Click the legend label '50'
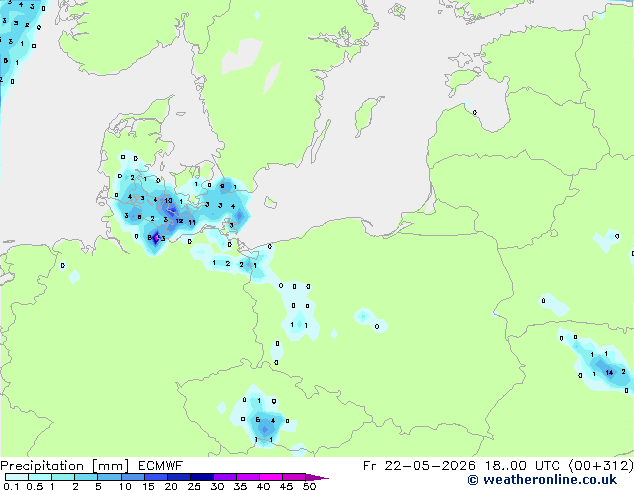Image resolution: width=634 pixels, height=490 pixels. (310, 486)
